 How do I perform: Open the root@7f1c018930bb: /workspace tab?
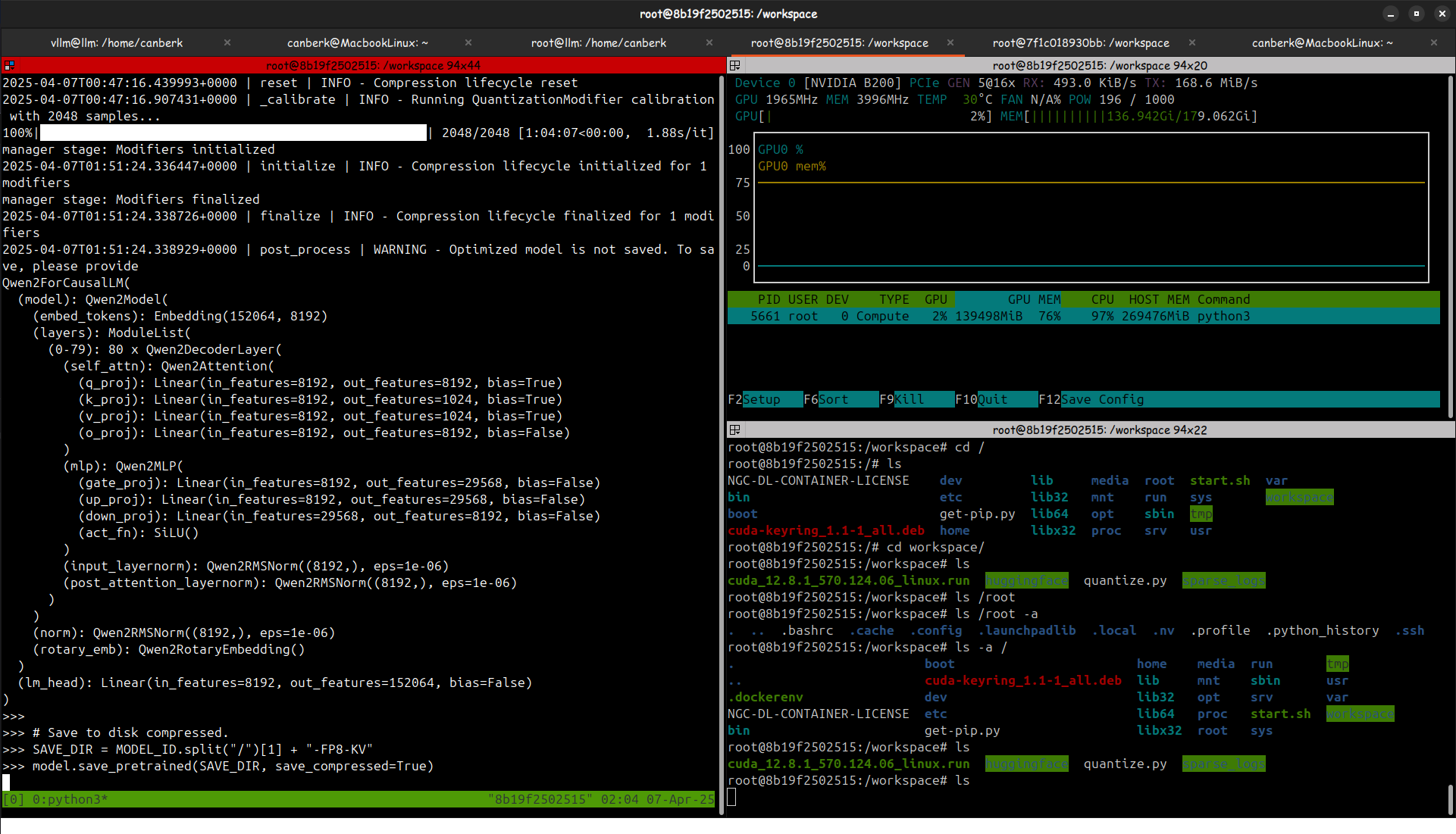click(1081, 43)
